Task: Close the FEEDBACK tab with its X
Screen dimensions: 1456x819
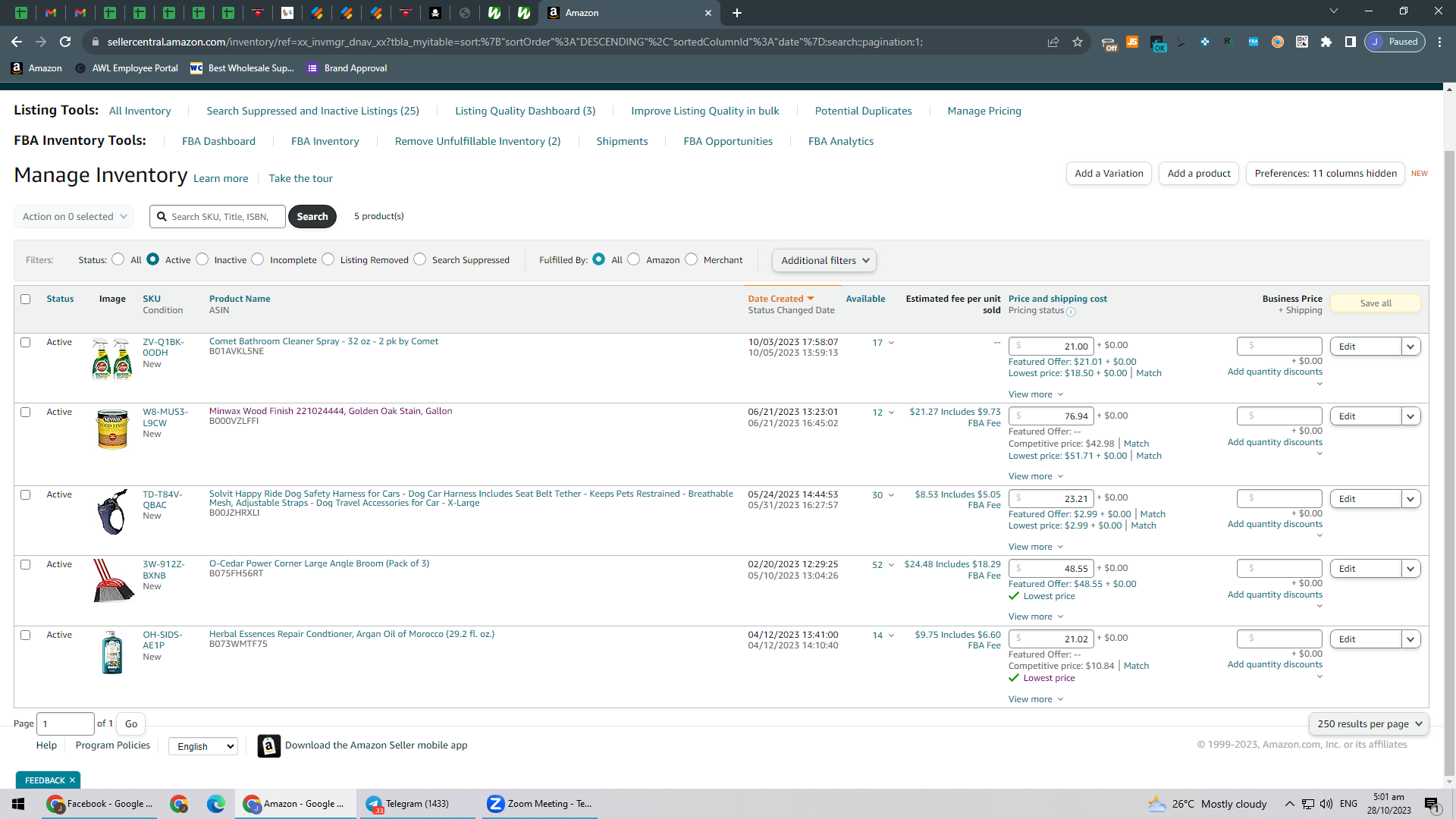Action: (73, 780)
